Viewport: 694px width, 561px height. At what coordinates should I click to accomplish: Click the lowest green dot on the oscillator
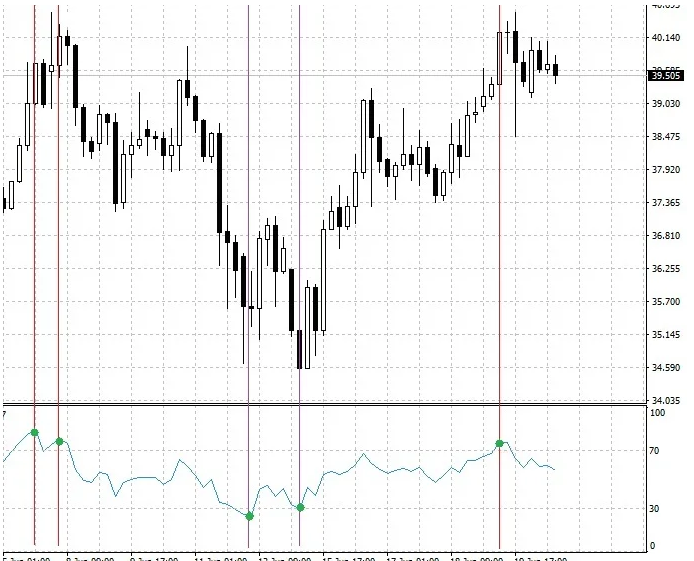tap(249, 516)
